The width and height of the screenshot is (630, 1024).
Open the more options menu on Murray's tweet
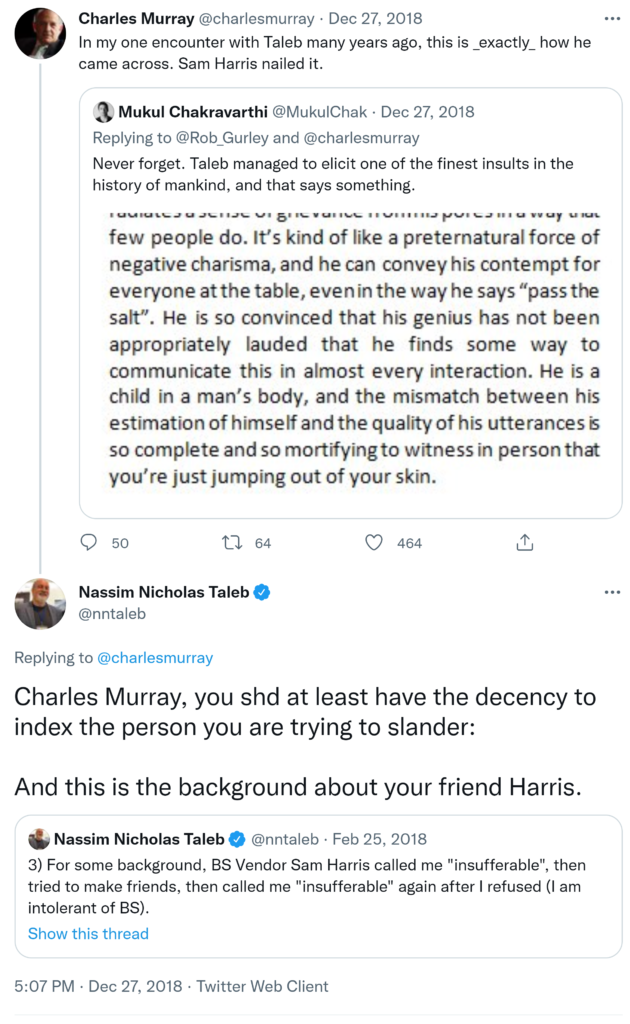[612, 19]
